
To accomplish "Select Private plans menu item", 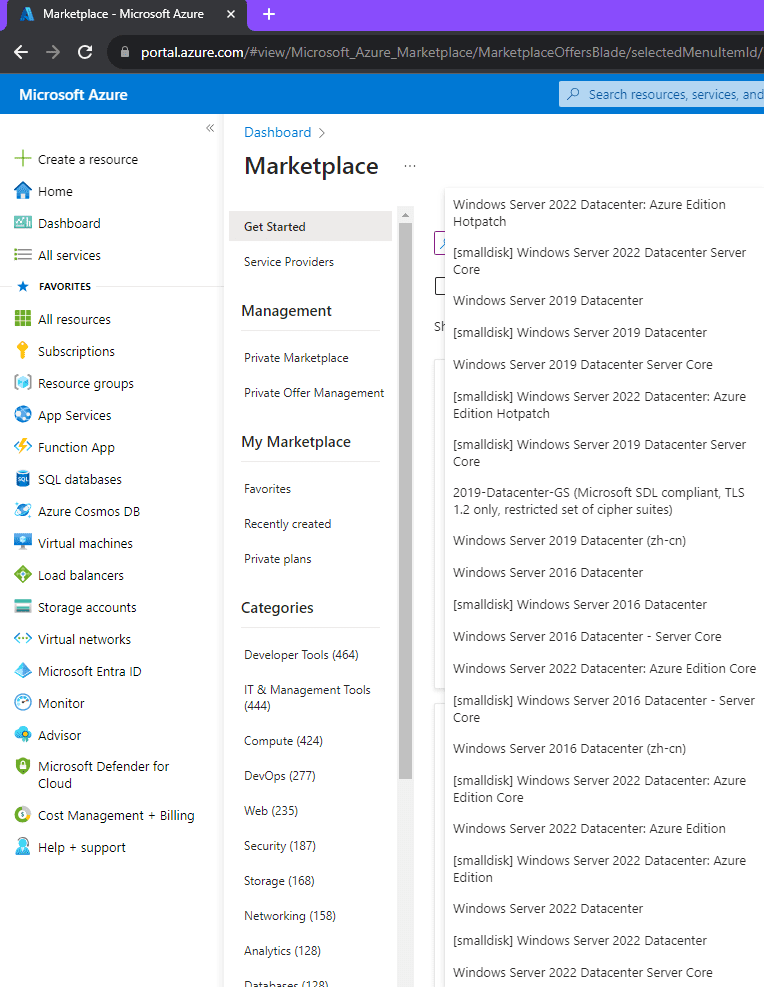I will (x=278, y=559).
